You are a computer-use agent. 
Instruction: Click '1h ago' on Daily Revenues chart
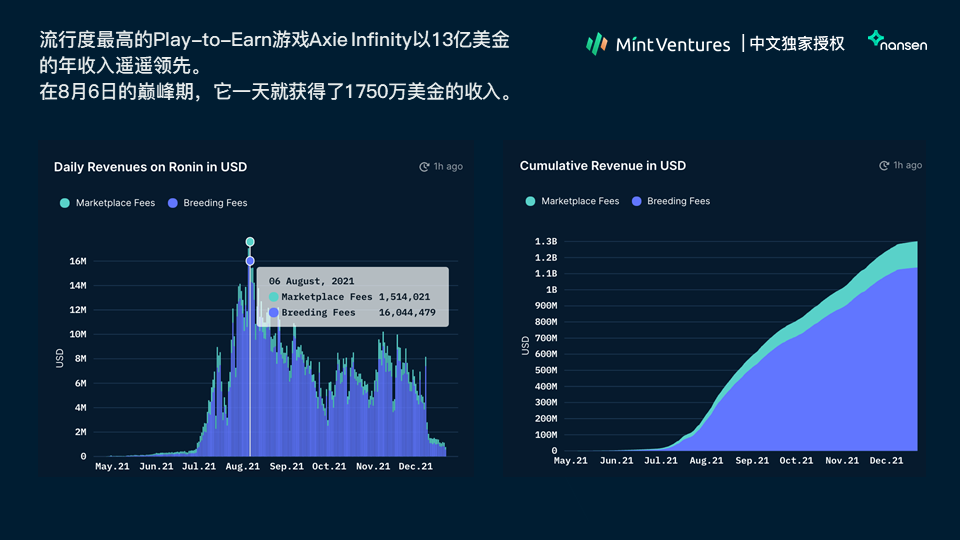pyautogui.click(x=448, y=167)
